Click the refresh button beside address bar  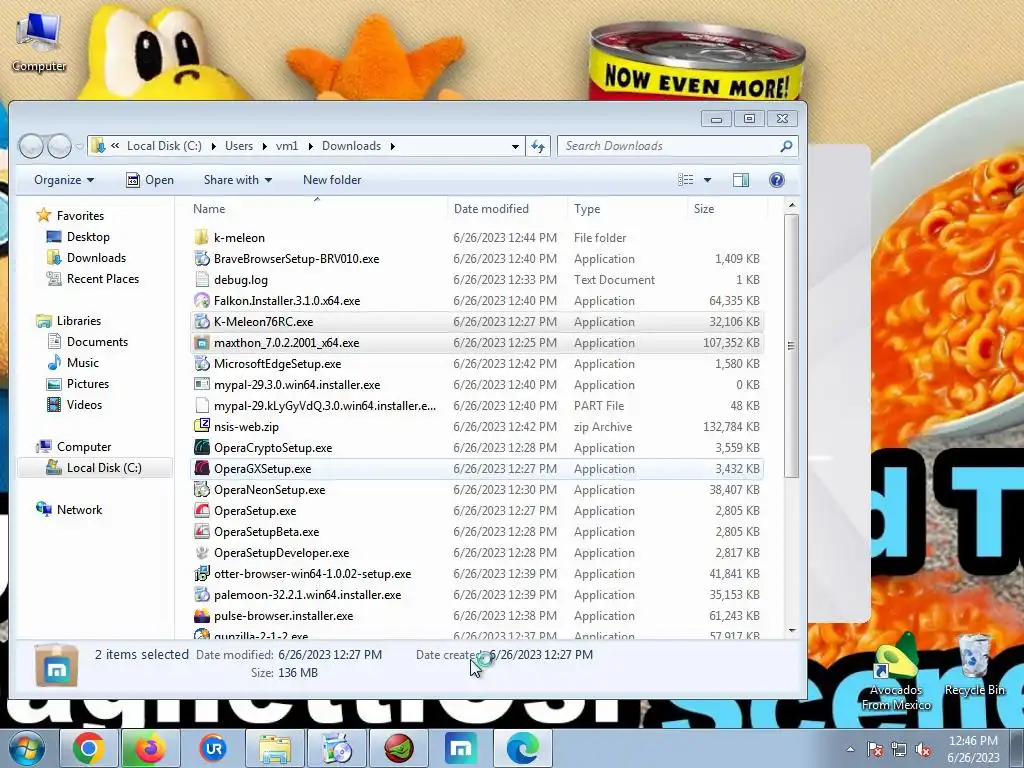point(538,146)
